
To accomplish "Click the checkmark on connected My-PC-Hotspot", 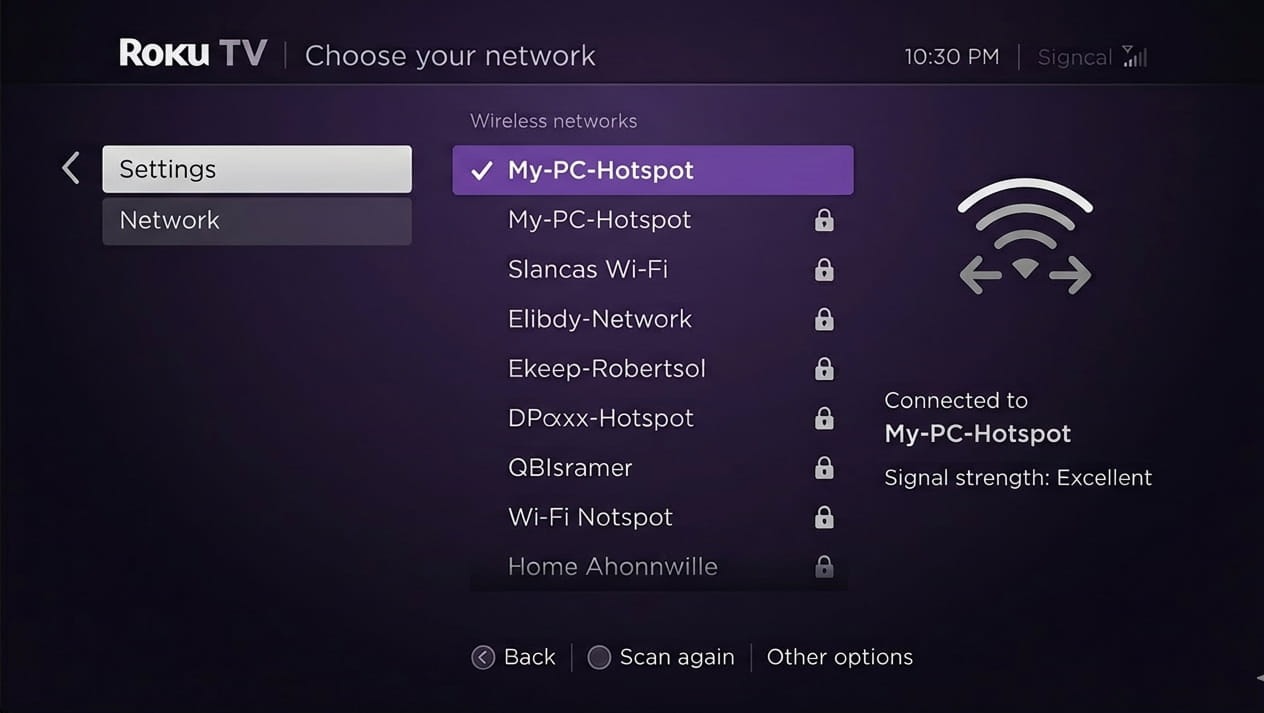I will (482, 170).
